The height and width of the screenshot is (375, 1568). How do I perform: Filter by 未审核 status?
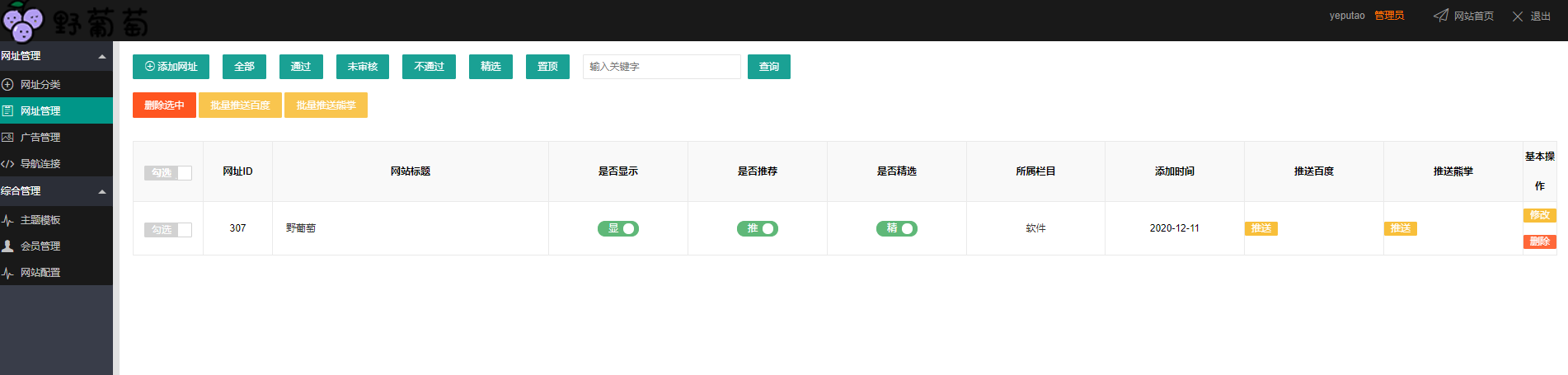(x=363, y=67)
